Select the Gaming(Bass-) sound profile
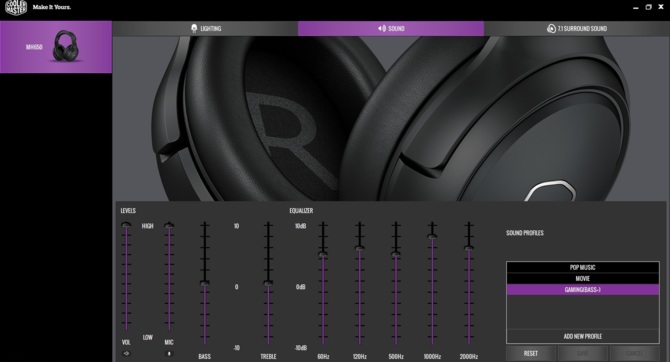Viewport: 670px width, 362px height. coord(583,290)
